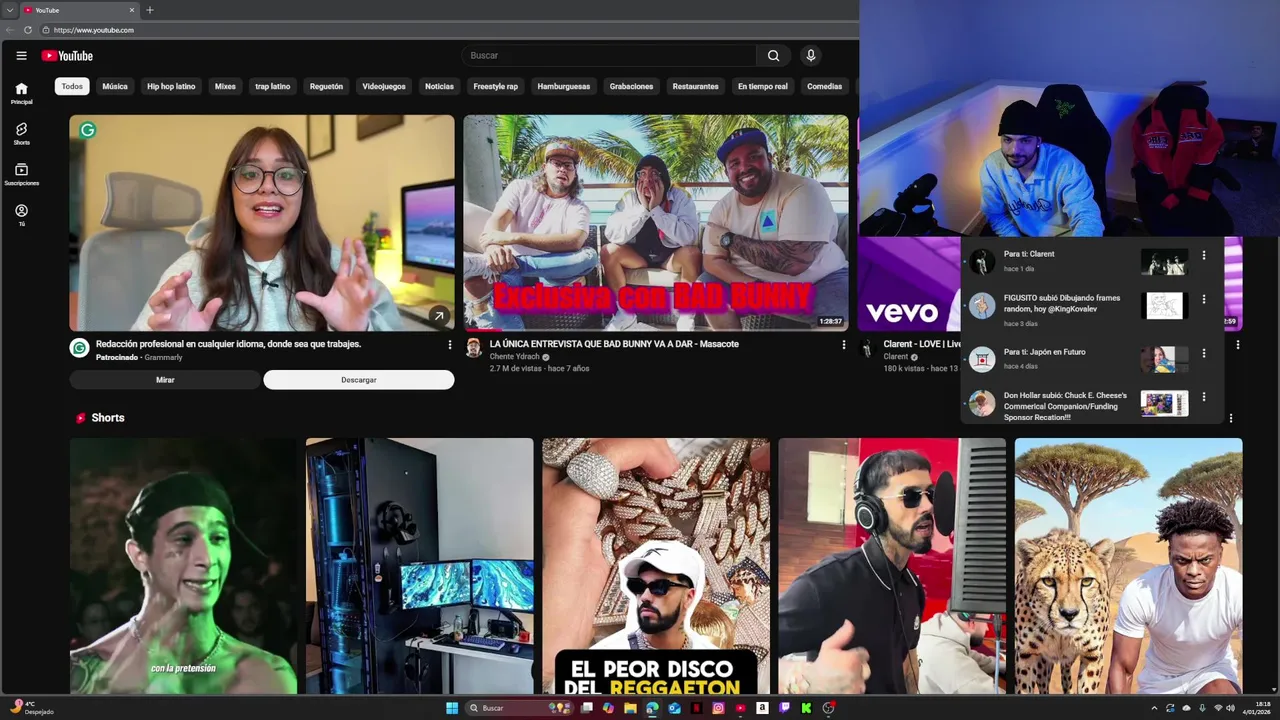Open the gaming PC setup short
The image size is (1280, 720).
420,566
